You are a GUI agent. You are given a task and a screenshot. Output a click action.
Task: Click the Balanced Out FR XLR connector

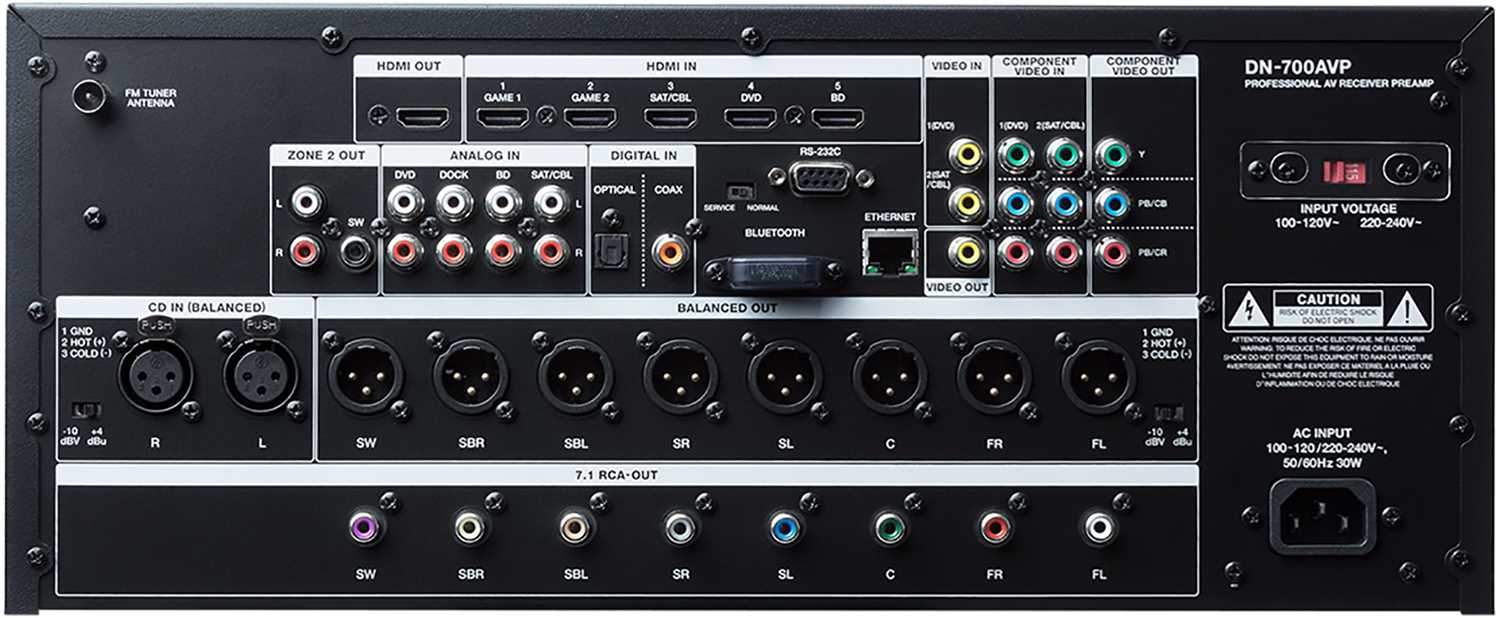coord(995,377)
